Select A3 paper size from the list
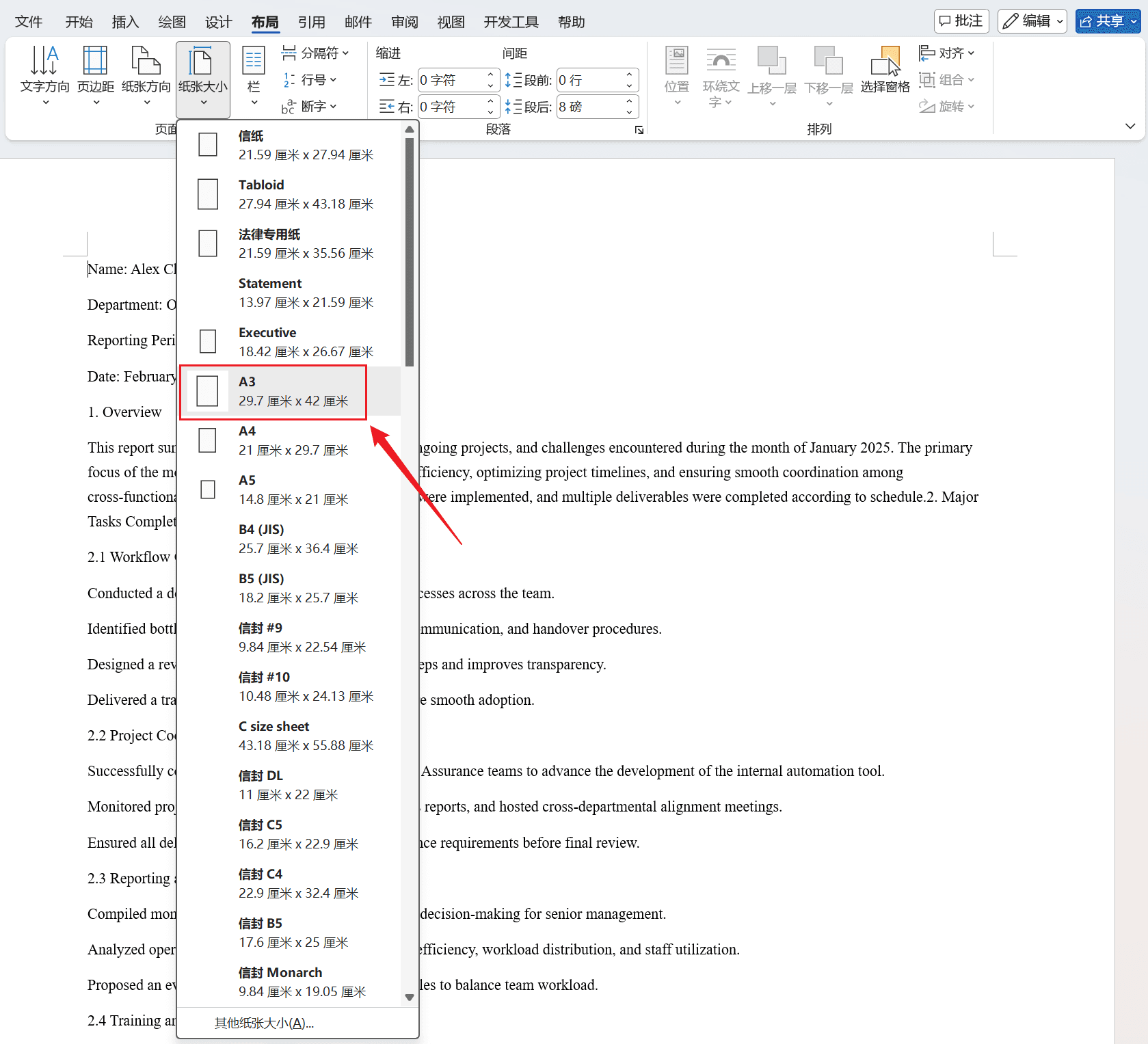 [x=273, y=391]
